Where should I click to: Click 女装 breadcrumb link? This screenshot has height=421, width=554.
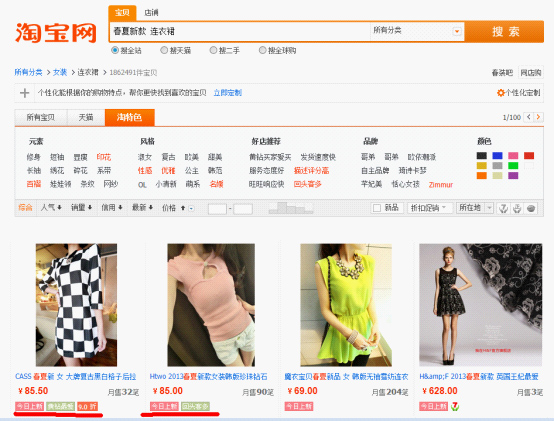tap(60, 72)
